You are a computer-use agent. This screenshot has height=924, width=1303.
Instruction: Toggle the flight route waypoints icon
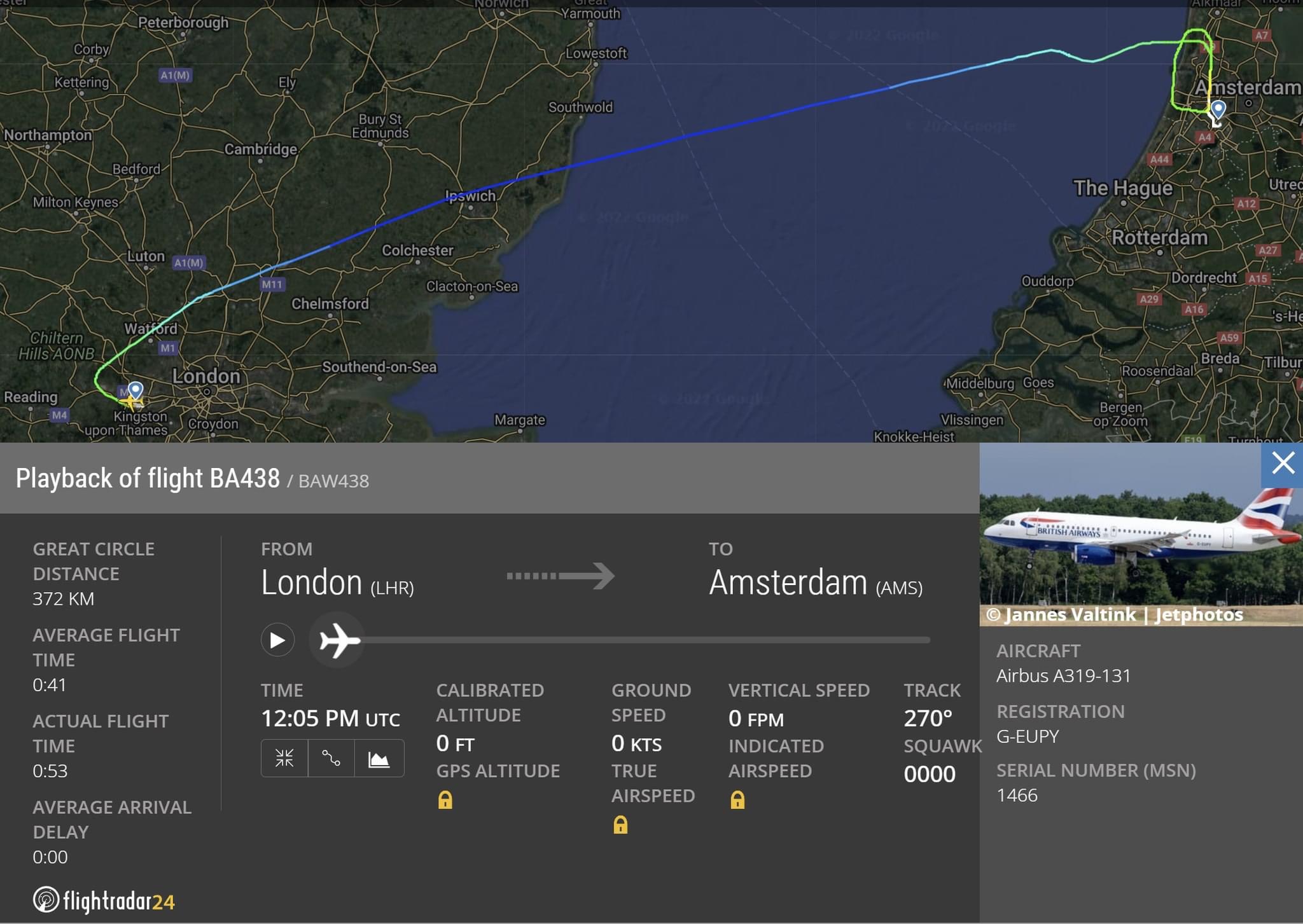(331, 758)
